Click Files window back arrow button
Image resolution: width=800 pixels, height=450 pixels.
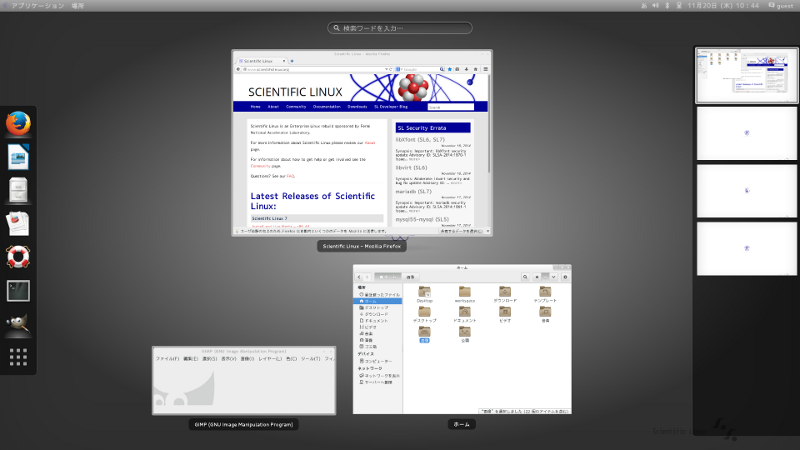359,277
